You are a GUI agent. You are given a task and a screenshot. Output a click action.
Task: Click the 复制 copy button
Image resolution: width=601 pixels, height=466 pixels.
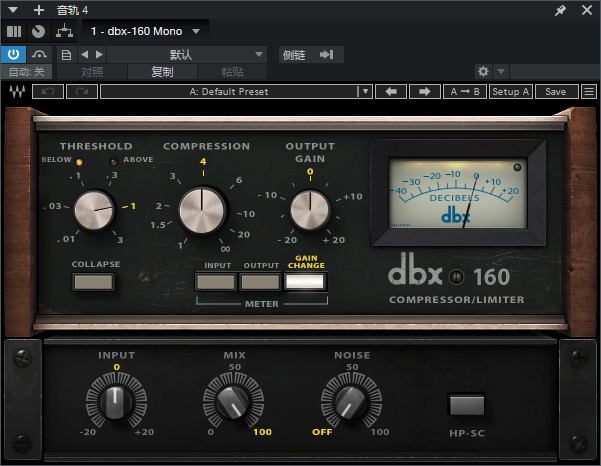point(163,72)
